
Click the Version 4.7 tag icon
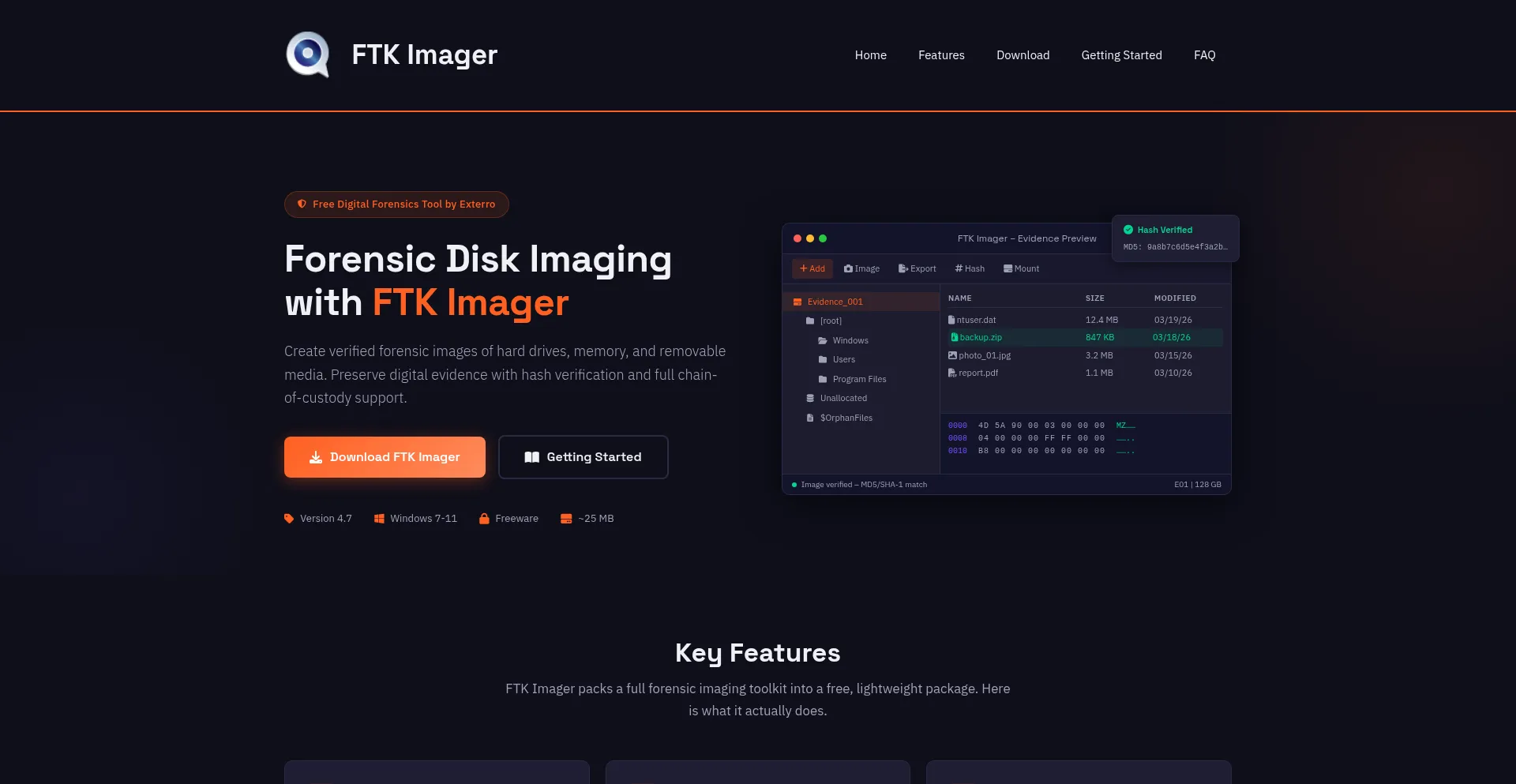(289, 519)
